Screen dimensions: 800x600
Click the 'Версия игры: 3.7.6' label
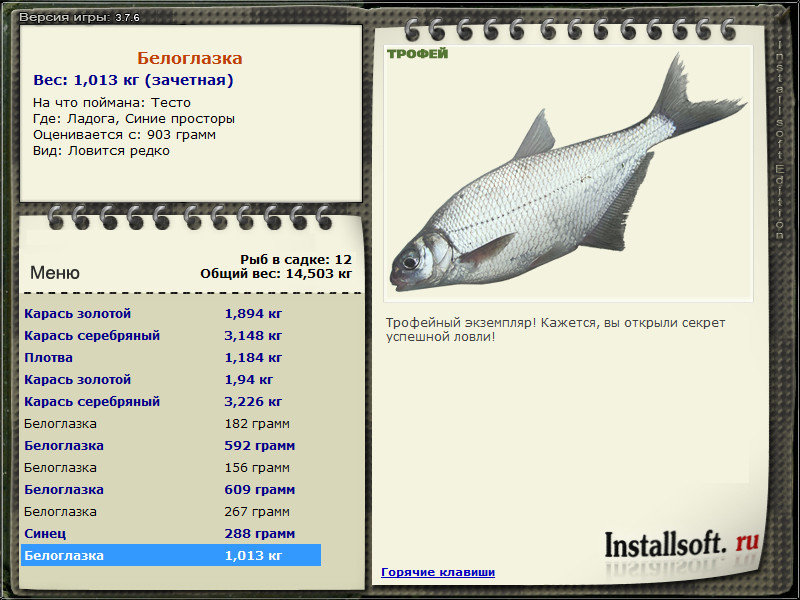79,17
